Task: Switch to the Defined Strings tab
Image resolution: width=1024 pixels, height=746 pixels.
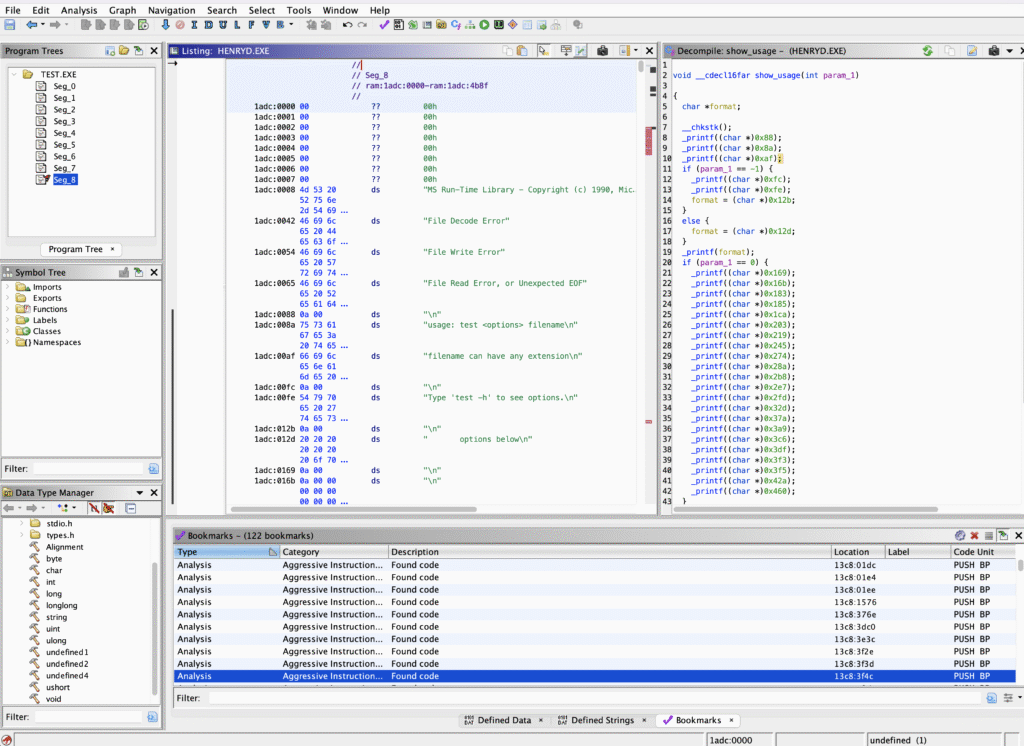Action: tap(603, 720)
